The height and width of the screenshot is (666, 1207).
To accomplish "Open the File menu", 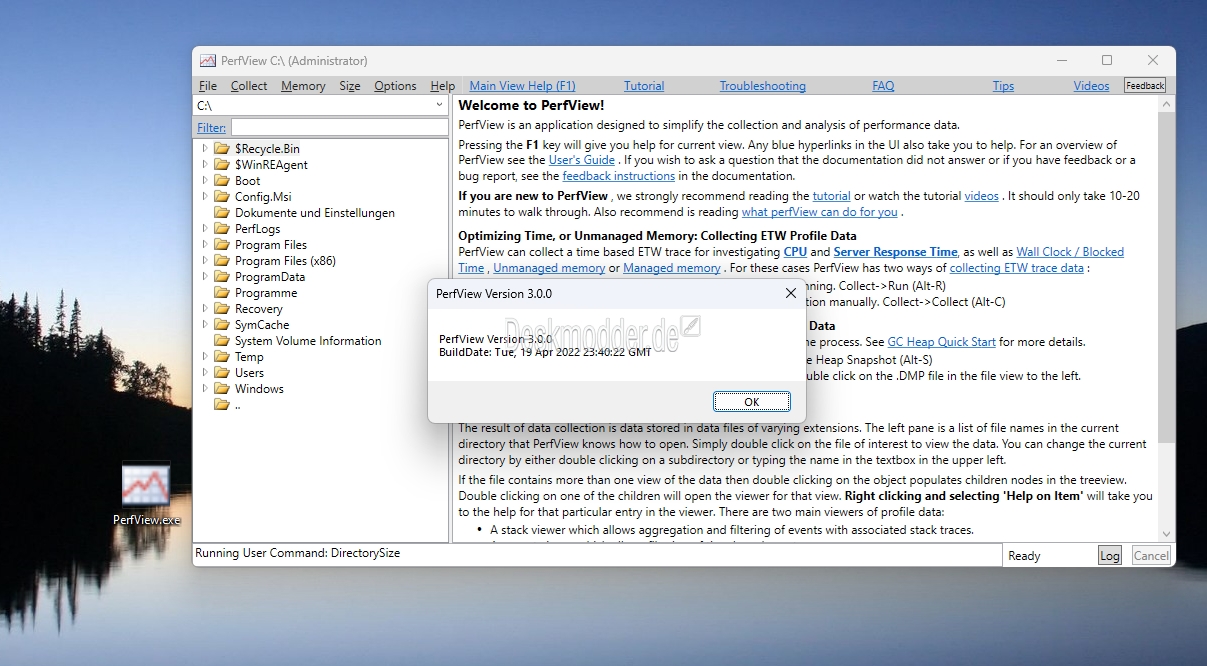I will point(208,86).
